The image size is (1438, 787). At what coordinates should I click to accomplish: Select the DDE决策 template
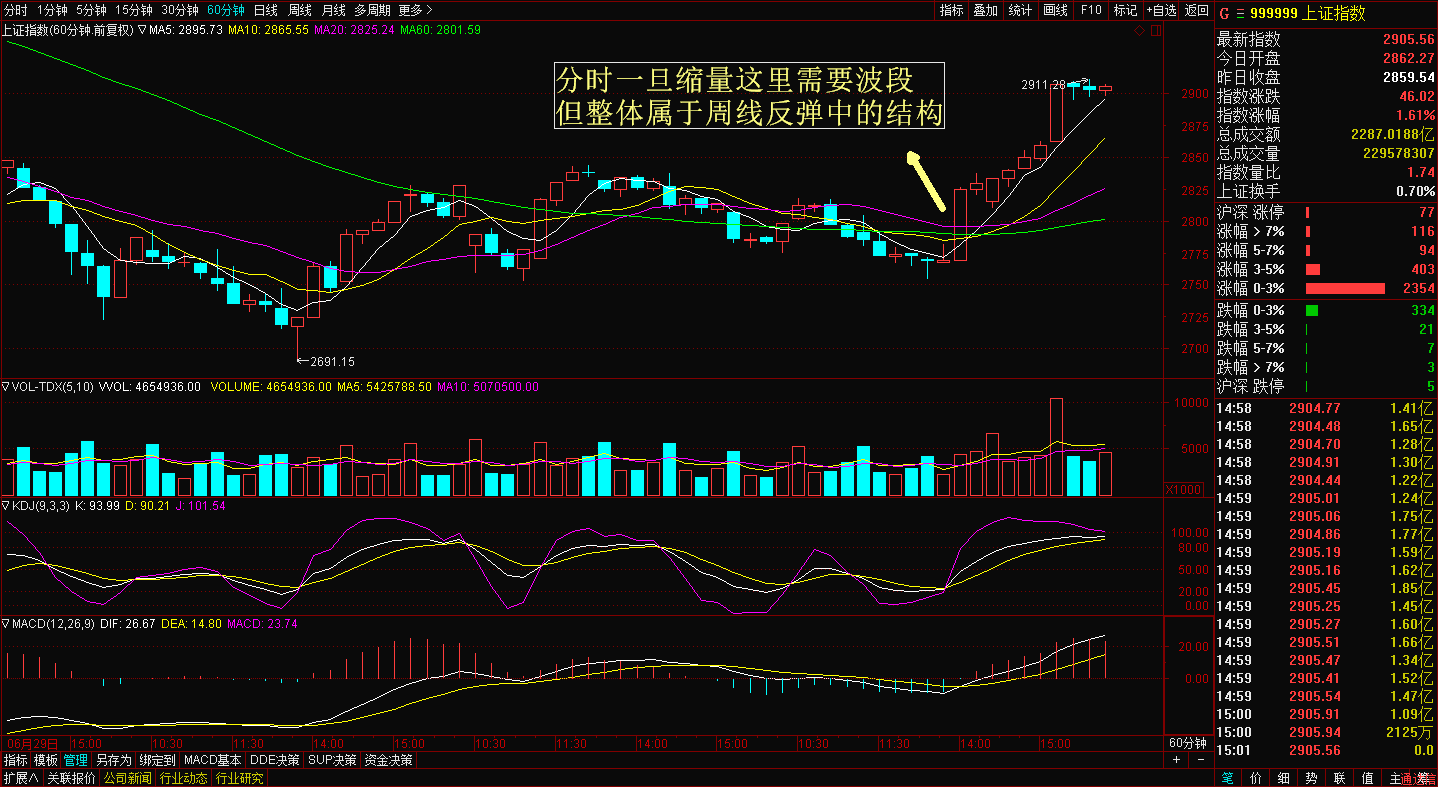coord(274,760)
